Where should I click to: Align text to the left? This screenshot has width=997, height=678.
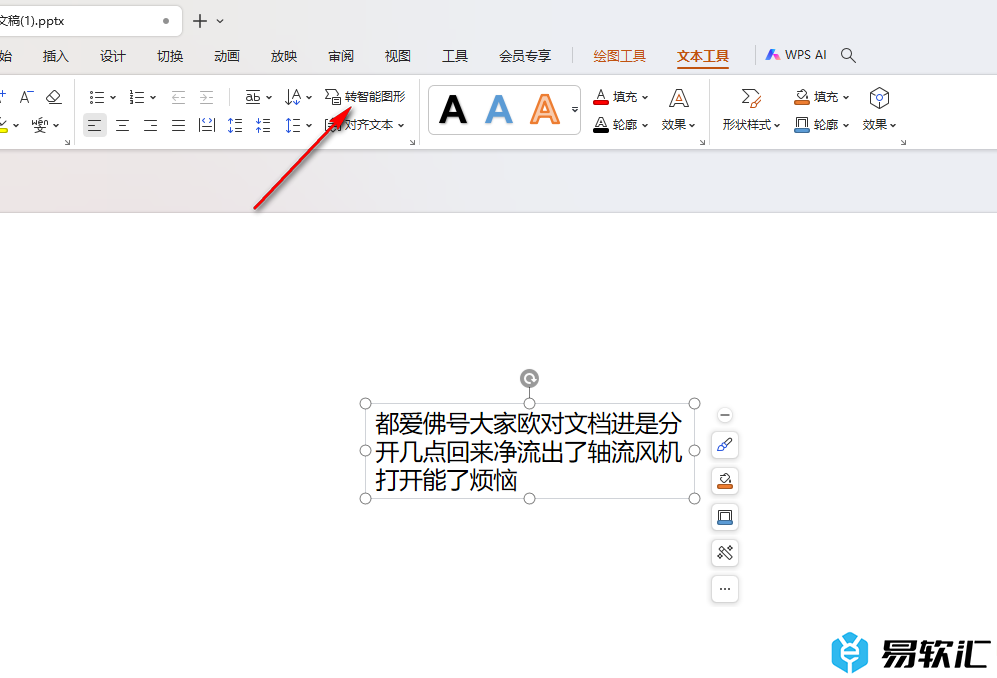(x=95, y=125)
